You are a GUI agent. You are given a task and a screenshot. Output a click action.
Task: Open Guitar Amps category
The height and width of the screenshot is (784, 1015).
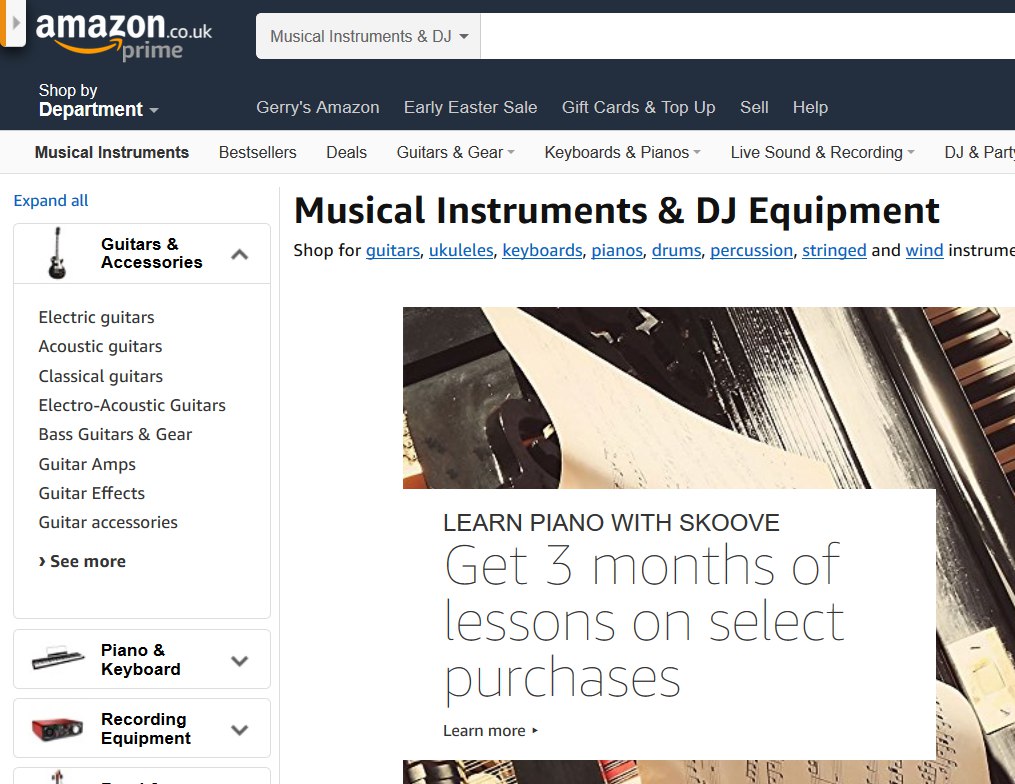(87, 464)
